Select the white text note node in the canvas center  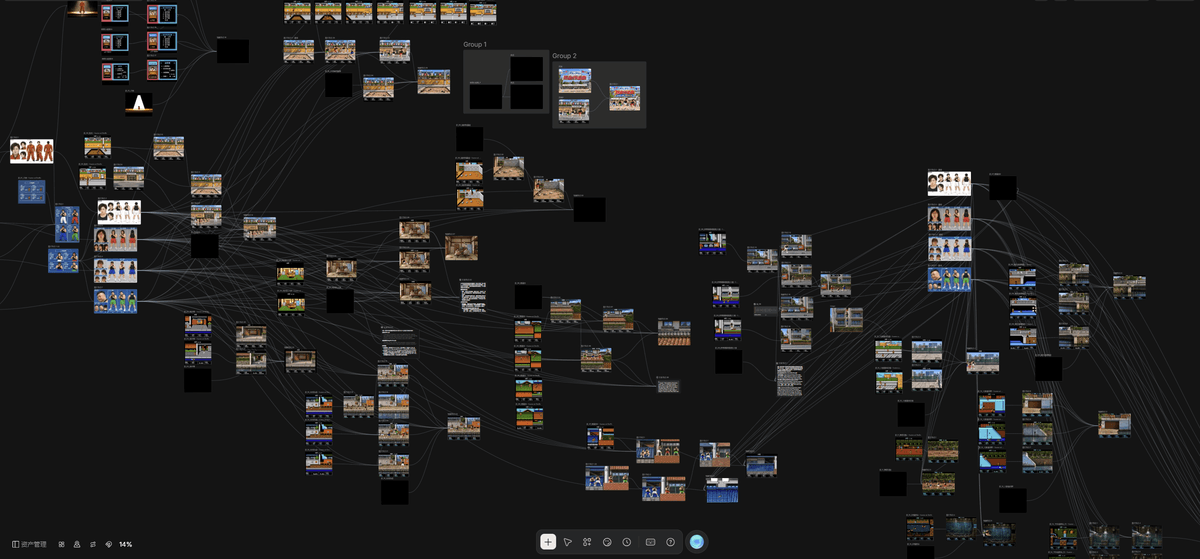(471, 296)
